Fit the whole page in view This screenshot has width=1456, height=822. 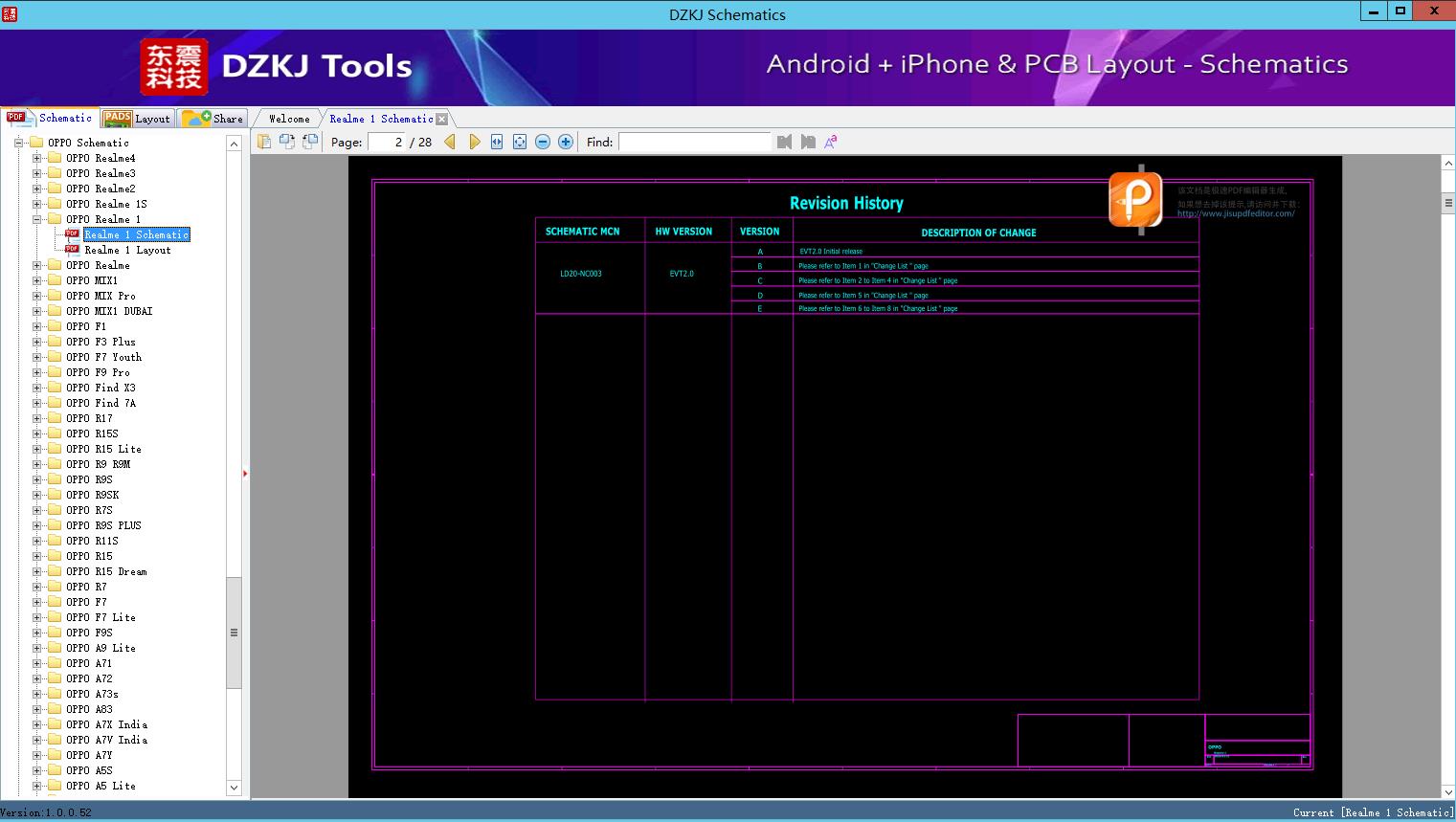(520, 142)
